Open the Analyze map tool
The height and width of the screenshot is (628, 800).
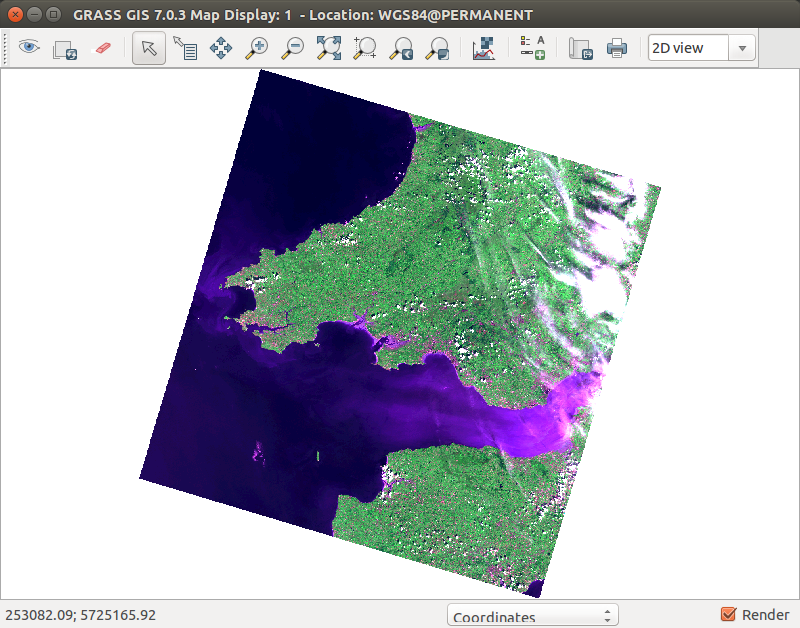tap(483, 48)
